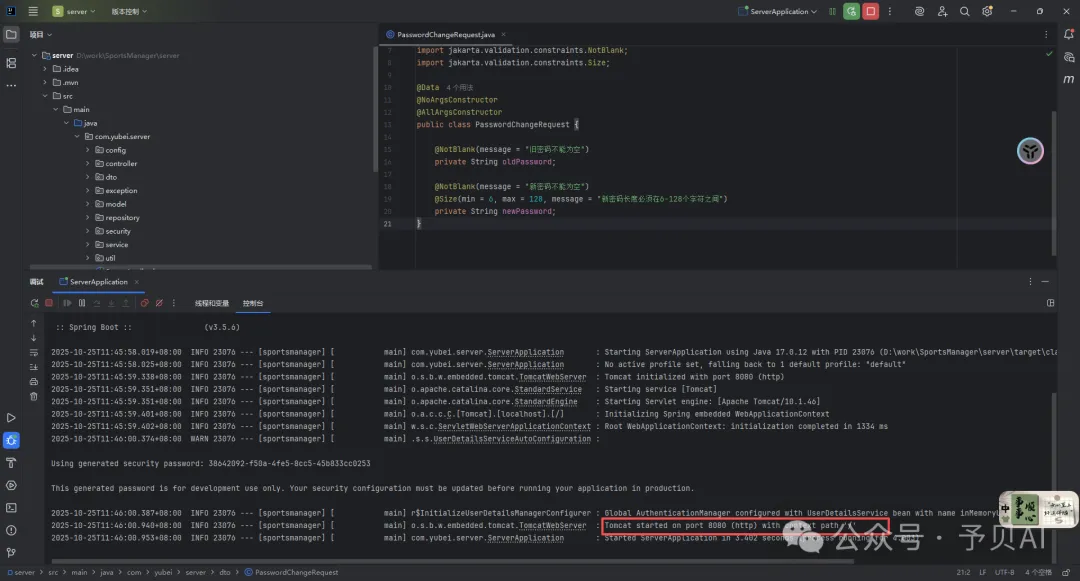Screen dimensions: 1080x581
Task: Open the ServerApplication run configuration dropdown
Action: (x=778, y=11)
